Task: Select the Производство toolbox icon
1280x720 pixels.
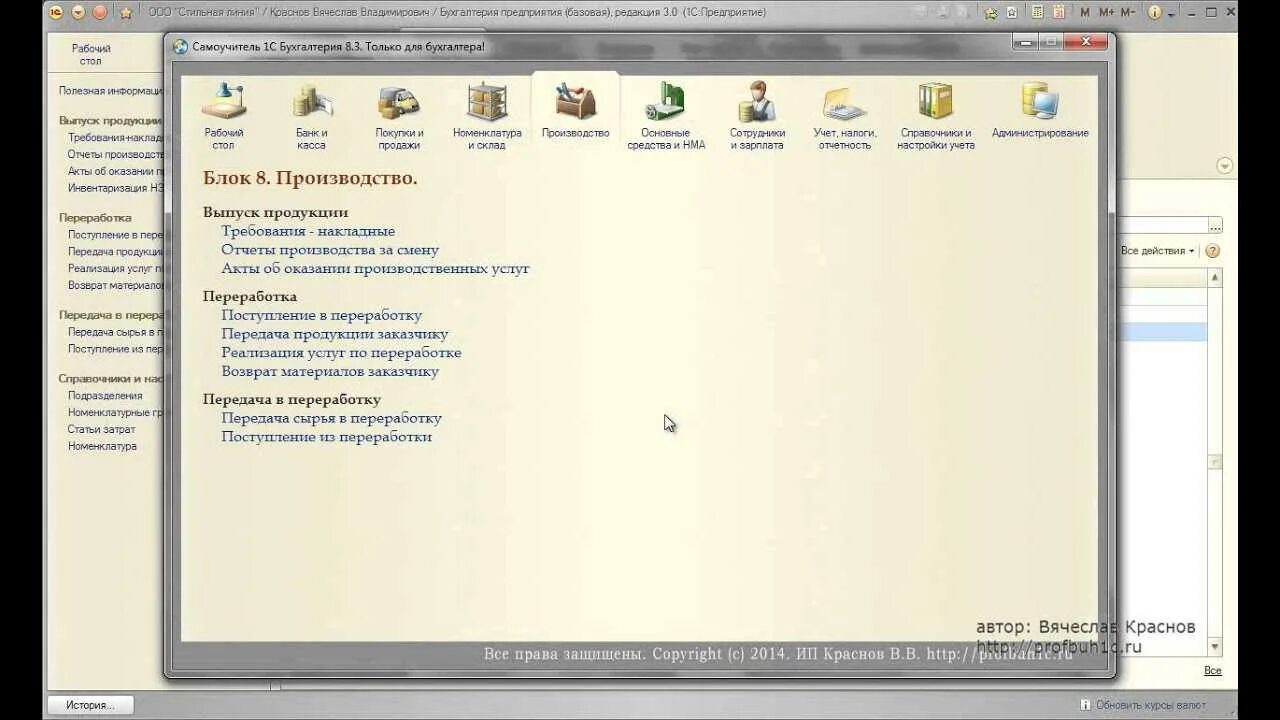Action: 575,102
